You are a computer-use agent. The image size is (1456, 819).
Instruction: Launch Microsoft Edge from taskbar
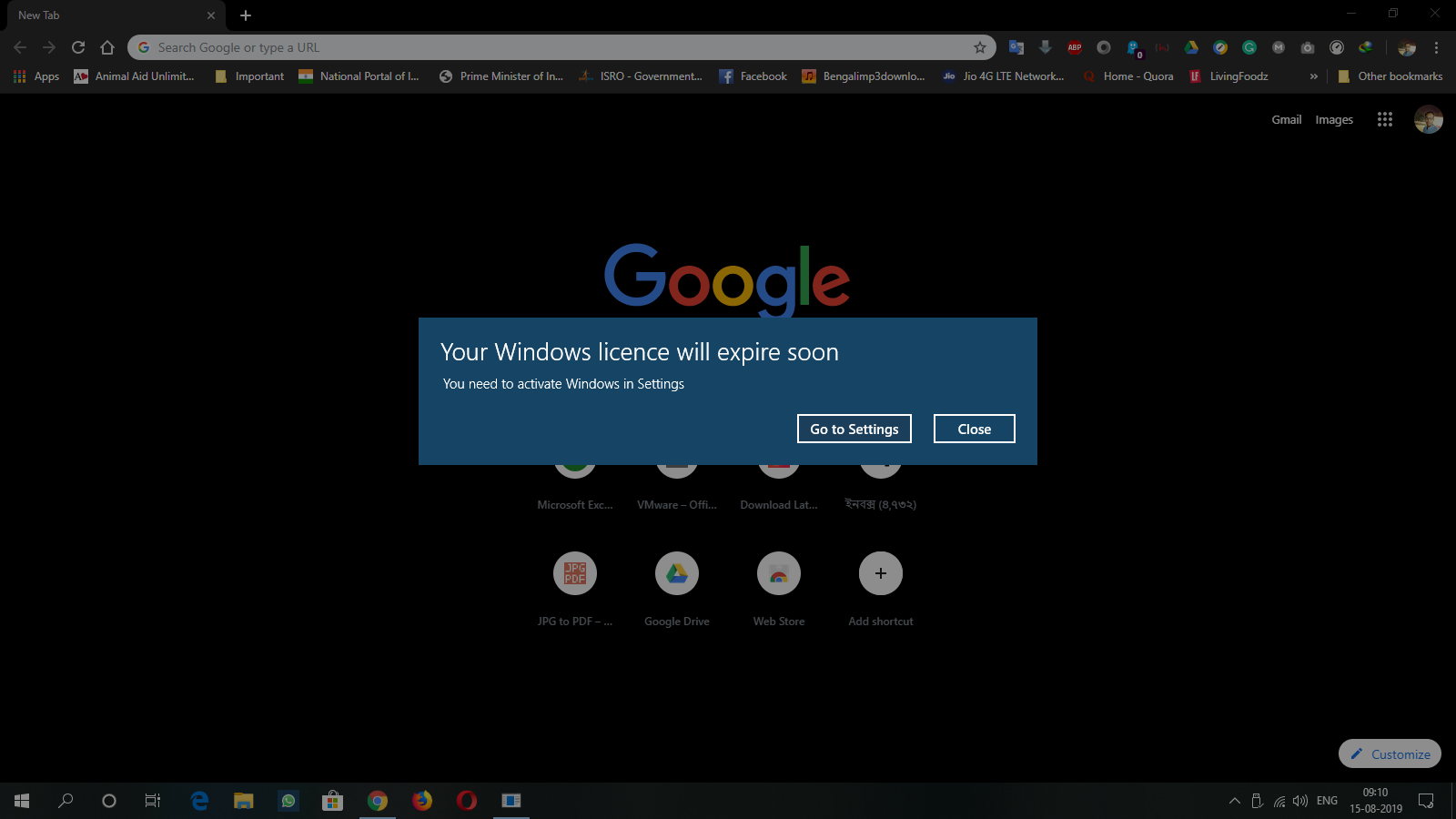[200, 801]
